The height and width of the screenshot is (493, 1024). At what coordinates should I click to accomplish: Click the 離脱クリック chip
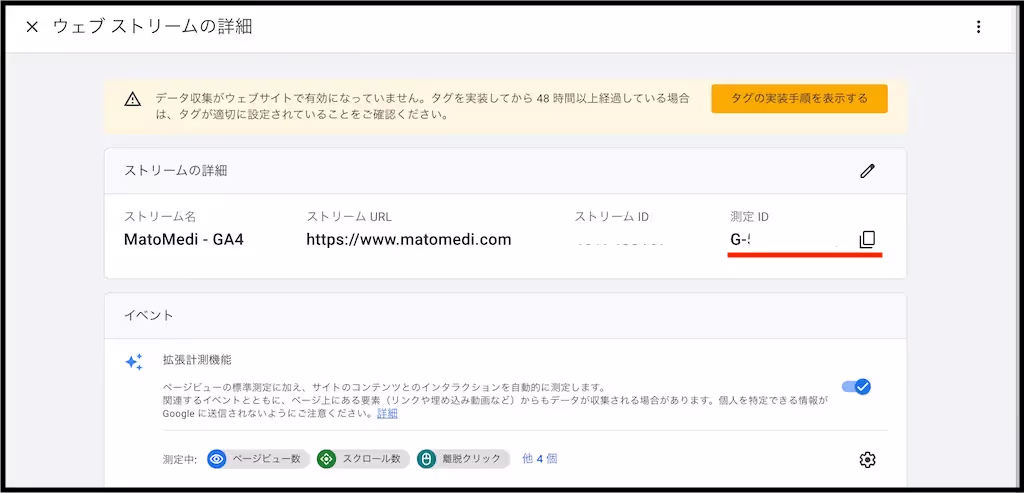(x=464, y=459)
